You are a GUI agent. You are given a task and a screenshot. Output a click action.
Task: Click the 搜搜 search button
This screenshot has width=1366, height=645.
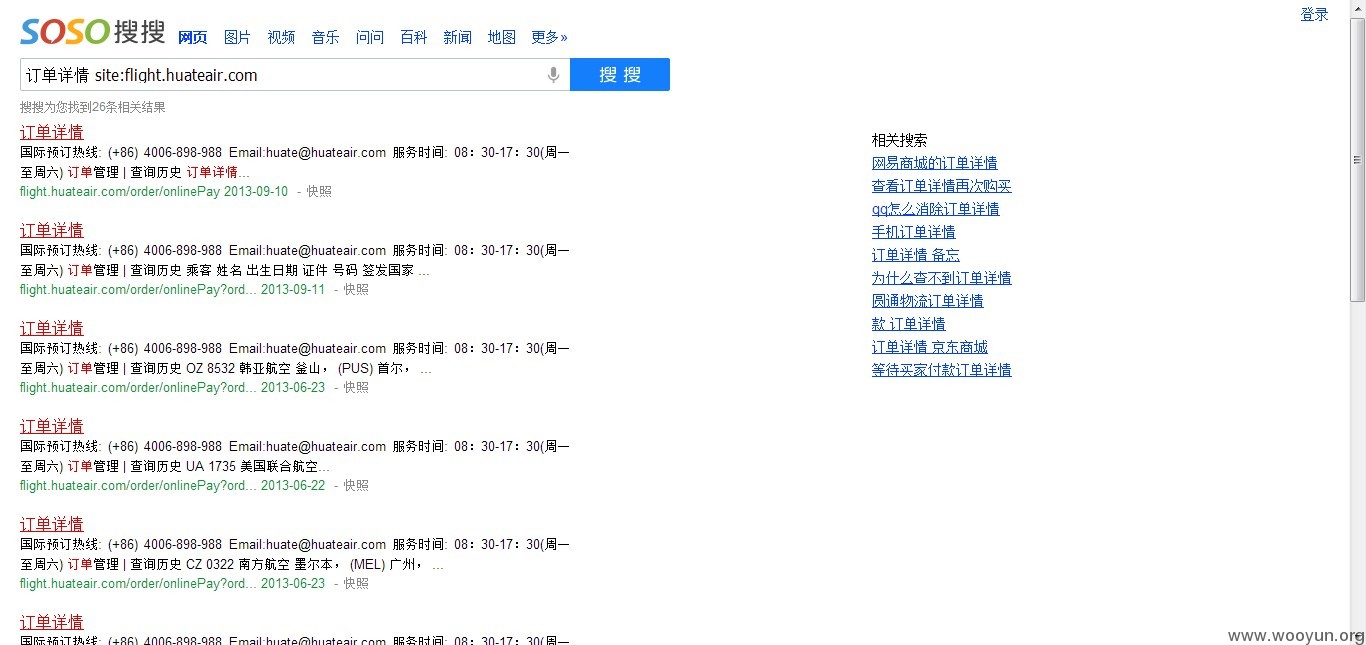620,75
